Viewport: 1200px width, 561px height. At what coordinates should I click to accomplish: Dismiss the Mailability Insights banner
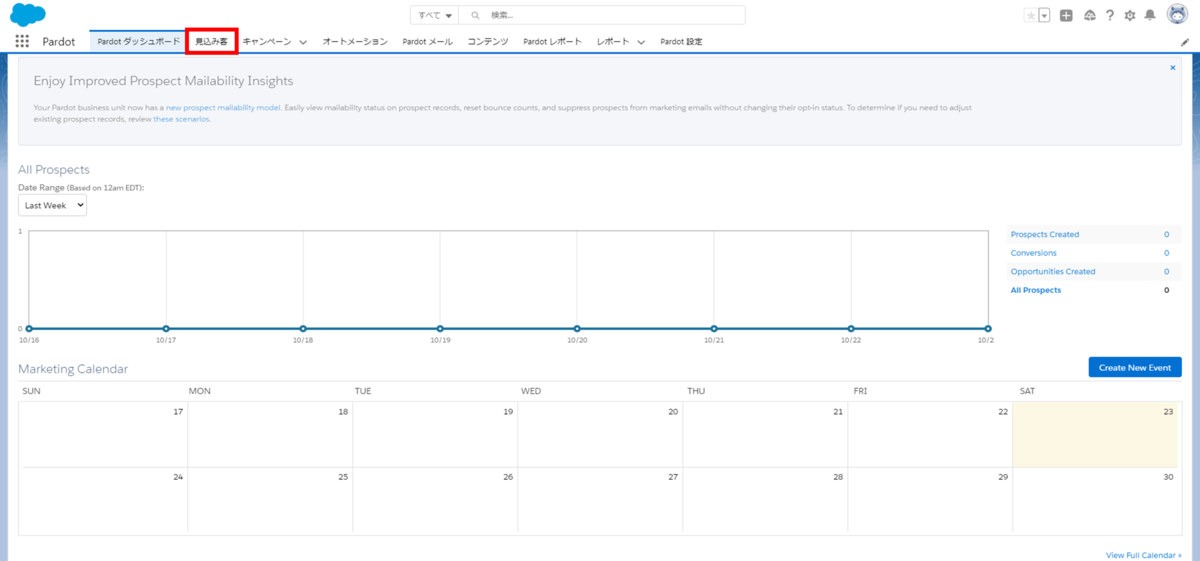click(x=1173, y=68)
